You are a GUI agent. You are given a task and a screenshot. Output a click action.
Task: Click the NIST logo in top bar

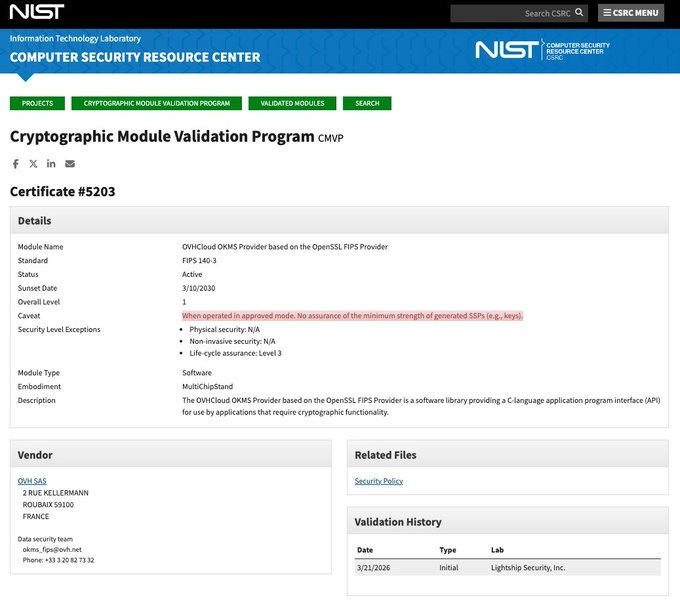[37, 12]
